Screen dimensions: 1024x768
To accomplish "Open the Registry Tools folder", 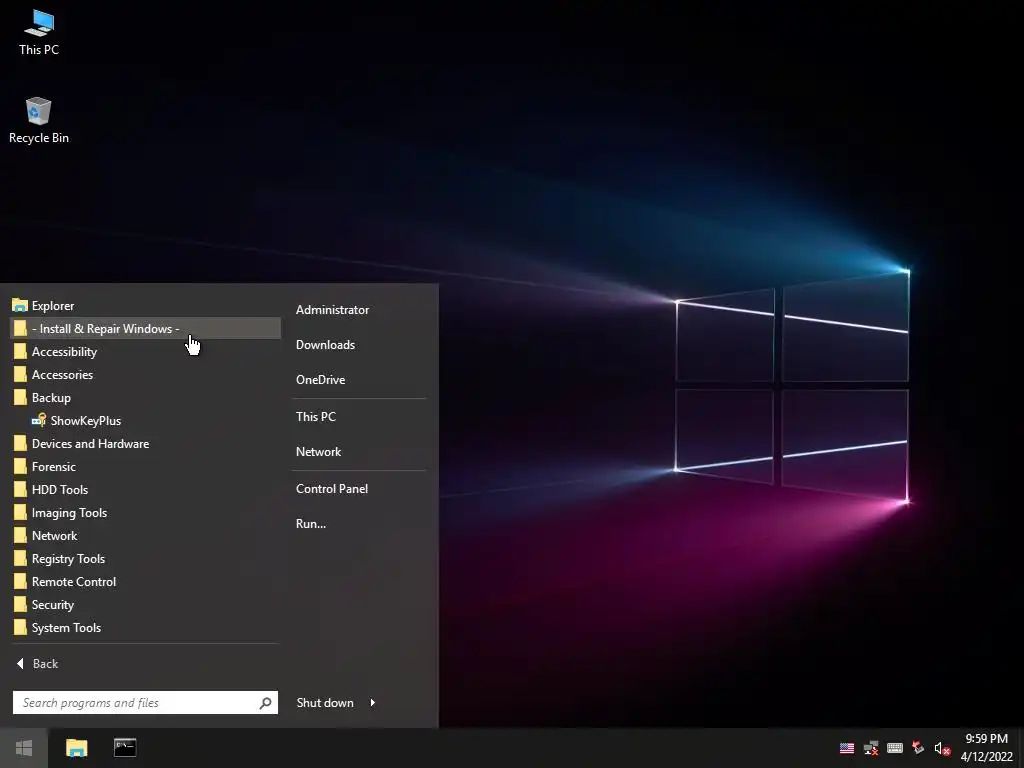I will click(145, 559).
